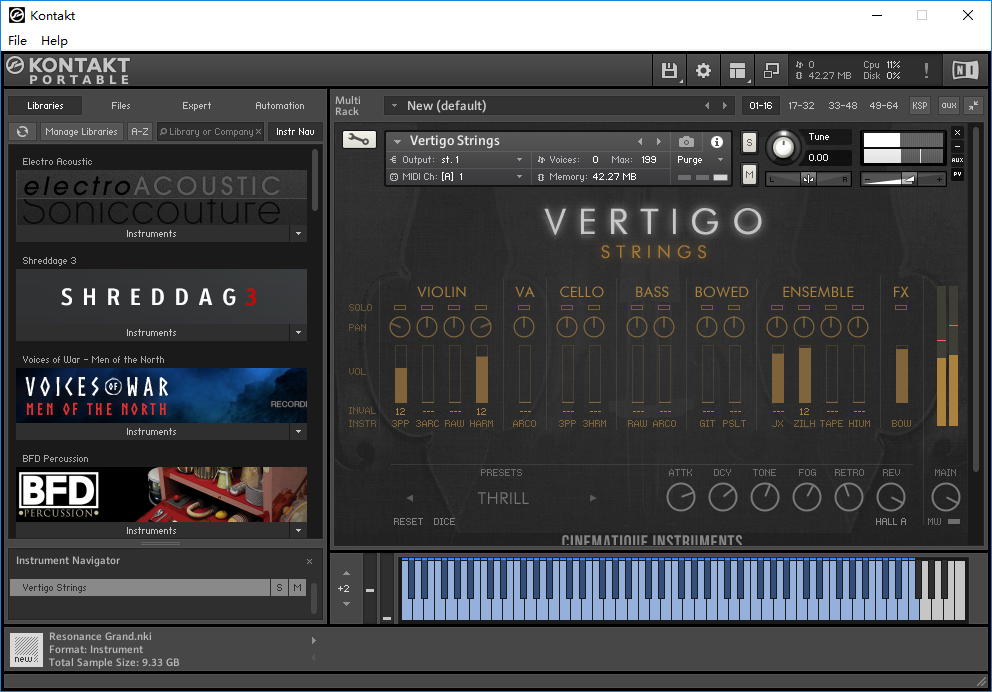Toggle solo for the Ensemble JX channel
This screenshot has height=692, width=992.
tap(777, 307)
